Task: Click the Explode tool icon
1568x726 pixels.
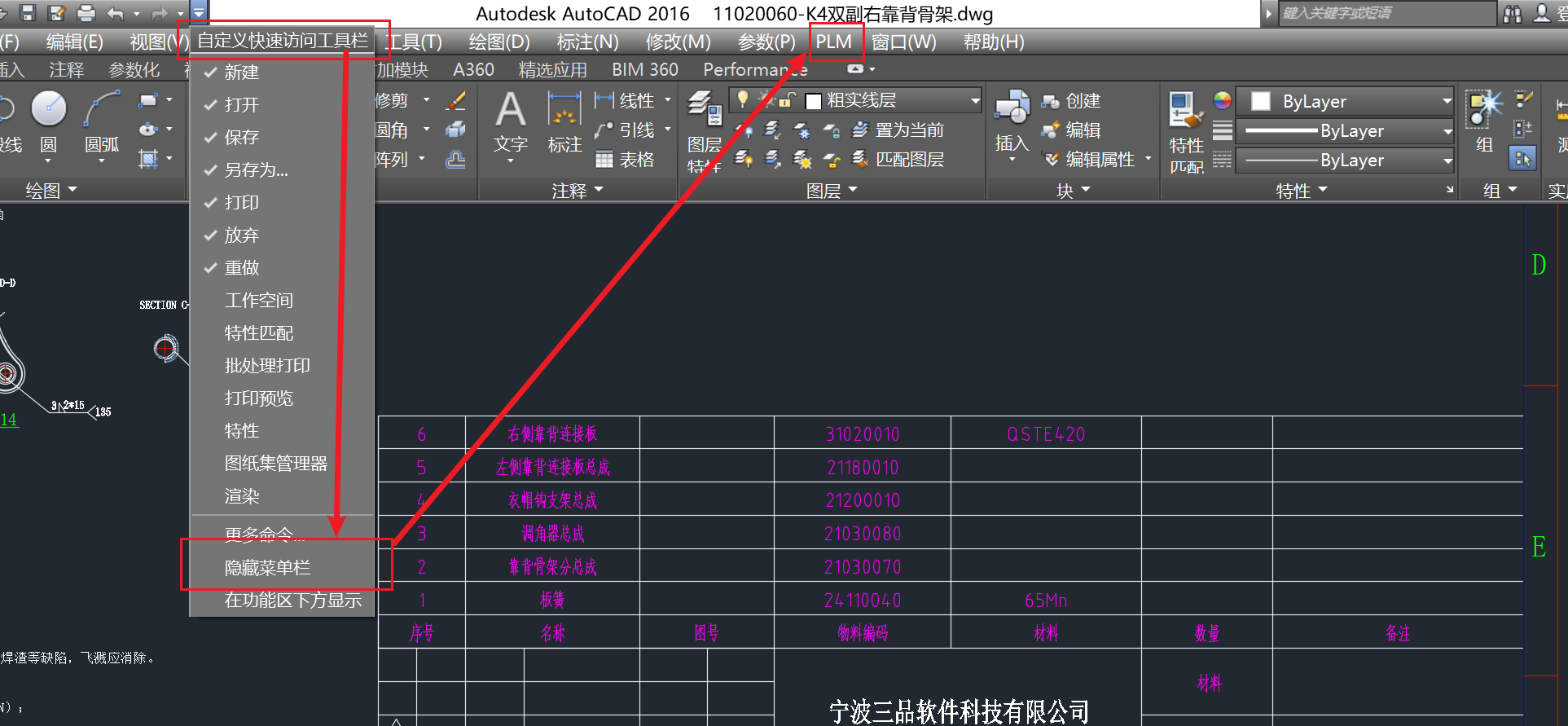Action: click(x=456, y=130)
